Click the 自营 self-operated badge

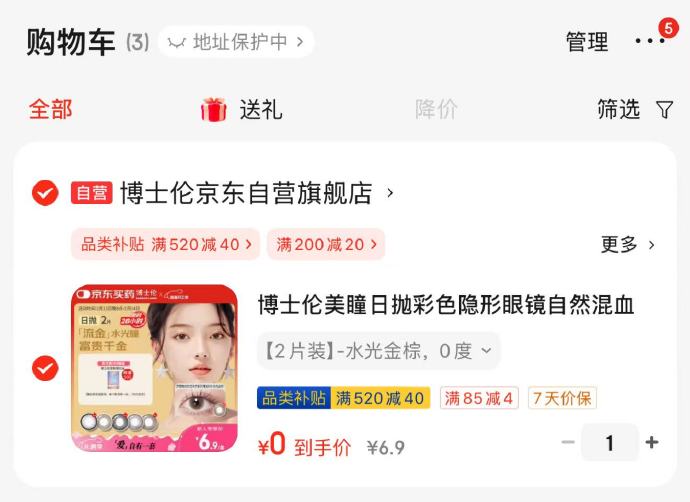coord(92,193)
